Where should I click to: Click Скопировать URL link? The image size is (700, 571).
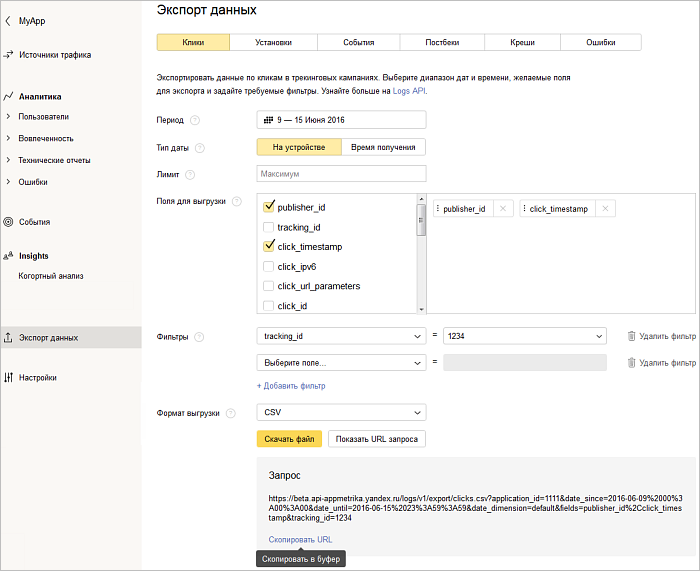(x=300, y=540)
